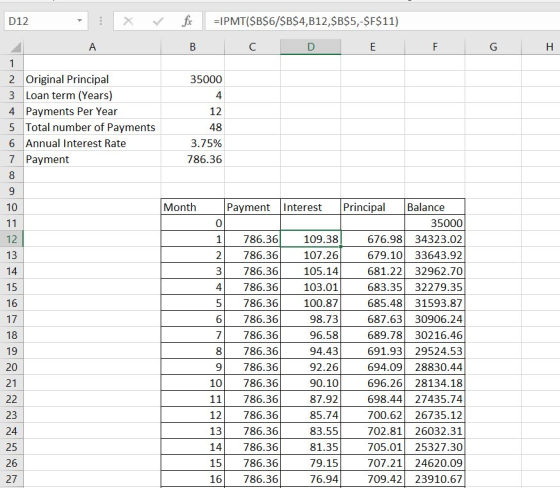Screen dimensions: 560x488
Task: Select the Annual Interest Rate cell 3.75%
Action: coord(192,143)
